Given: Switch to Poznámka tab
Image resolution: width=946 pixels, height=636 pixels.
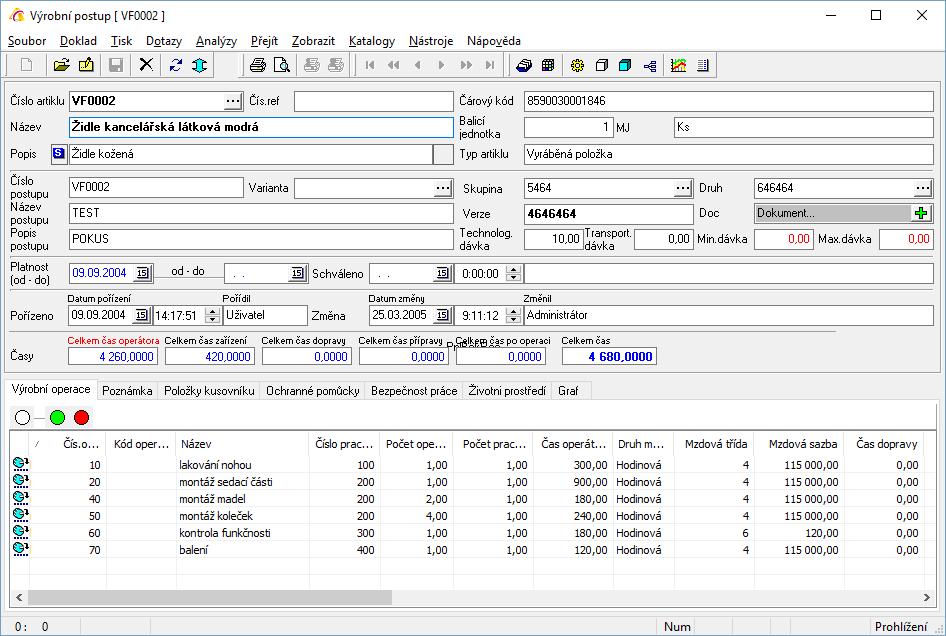Looking at the screenshot, I should 127,391.
